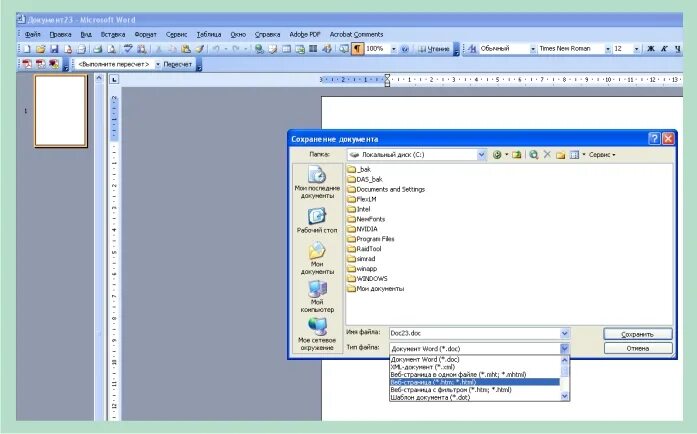Click the Print toolbar icon

97,49
